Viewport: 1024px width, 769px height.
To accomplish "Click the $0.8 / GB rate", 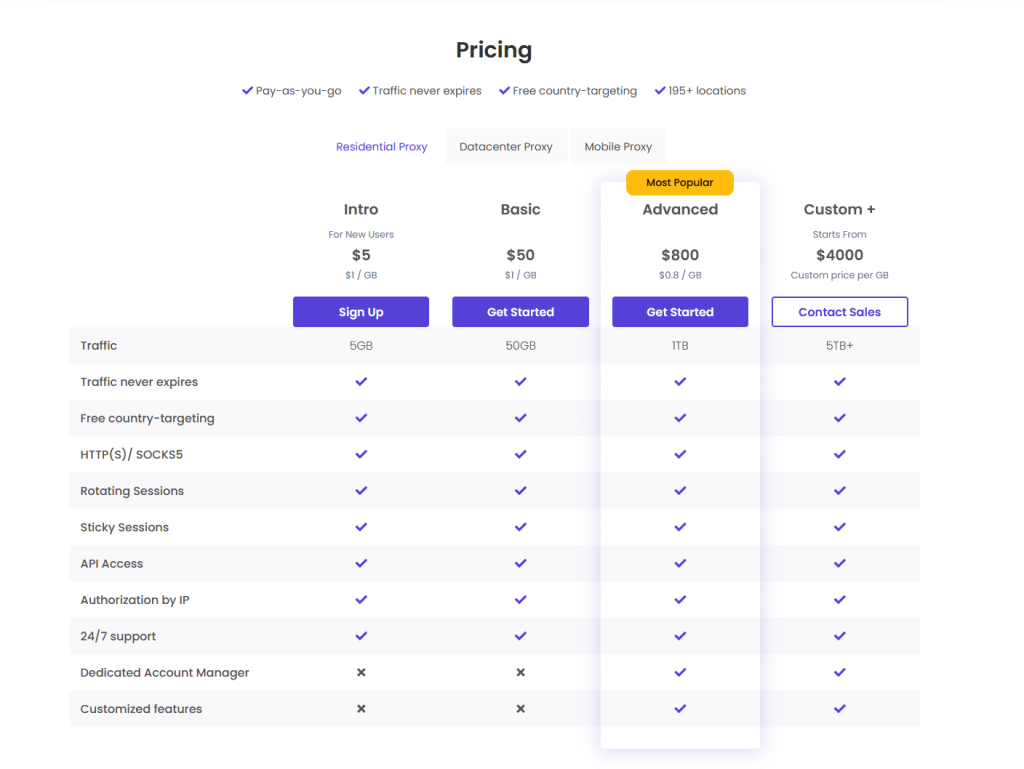I will 680,275.
